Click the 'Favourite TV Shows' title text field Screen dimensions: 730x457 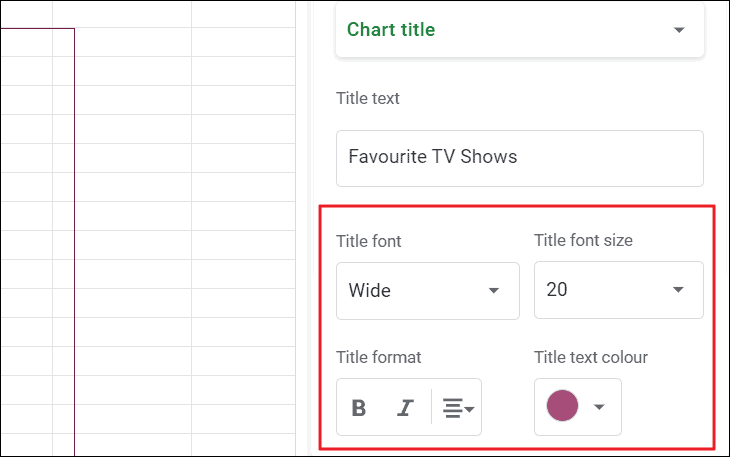click(x=519, y=157)
